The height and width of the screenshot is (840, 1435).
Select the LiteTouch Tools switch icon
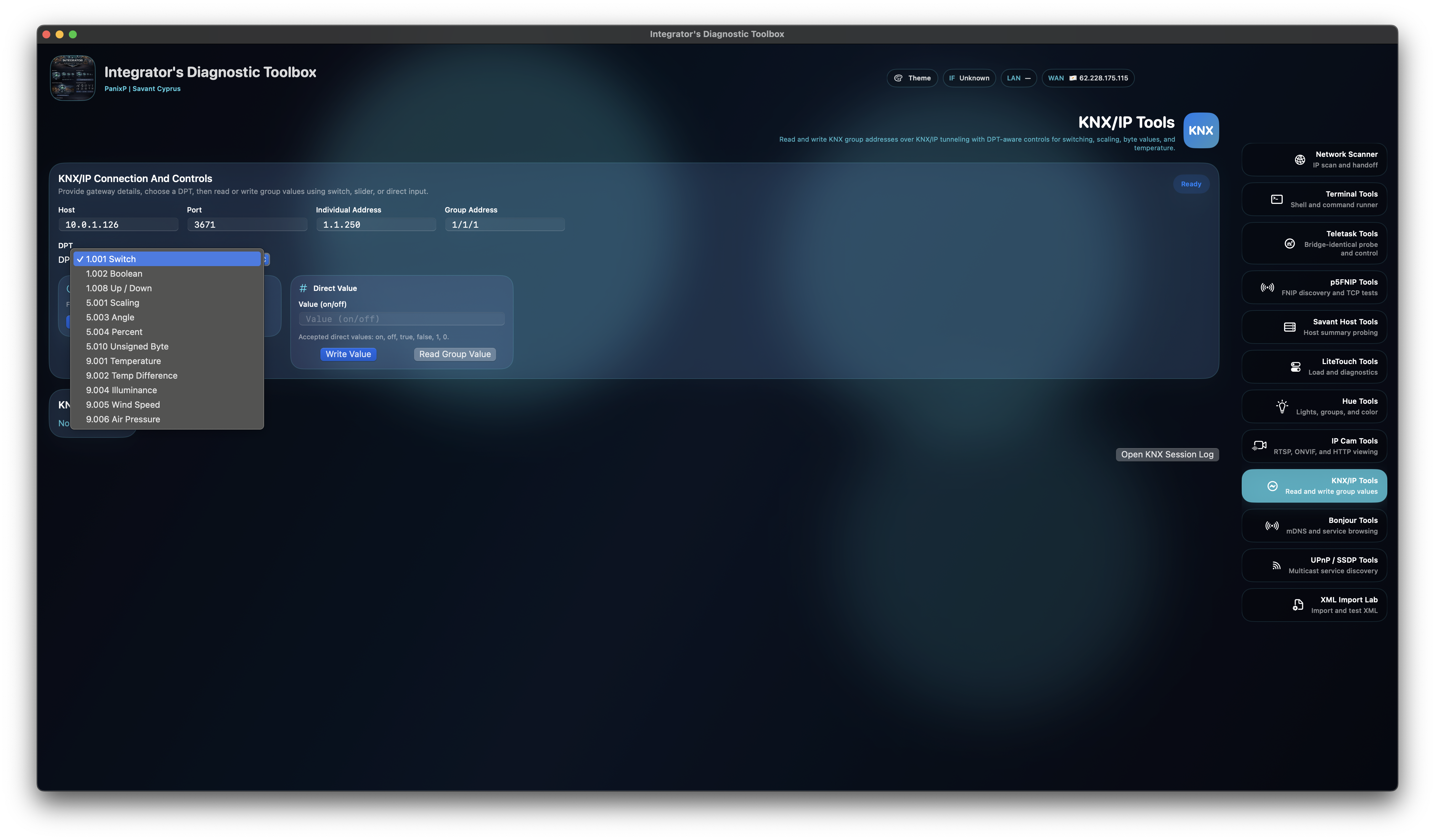(x=1295, y=367)
